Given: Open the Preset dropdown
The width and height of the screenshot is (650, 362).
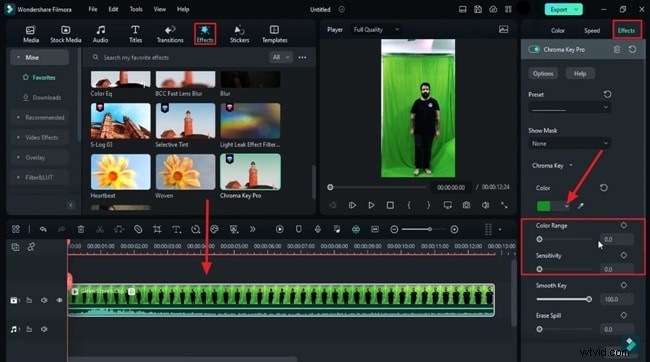Looking at the screenshot, I should coord(570,107).
